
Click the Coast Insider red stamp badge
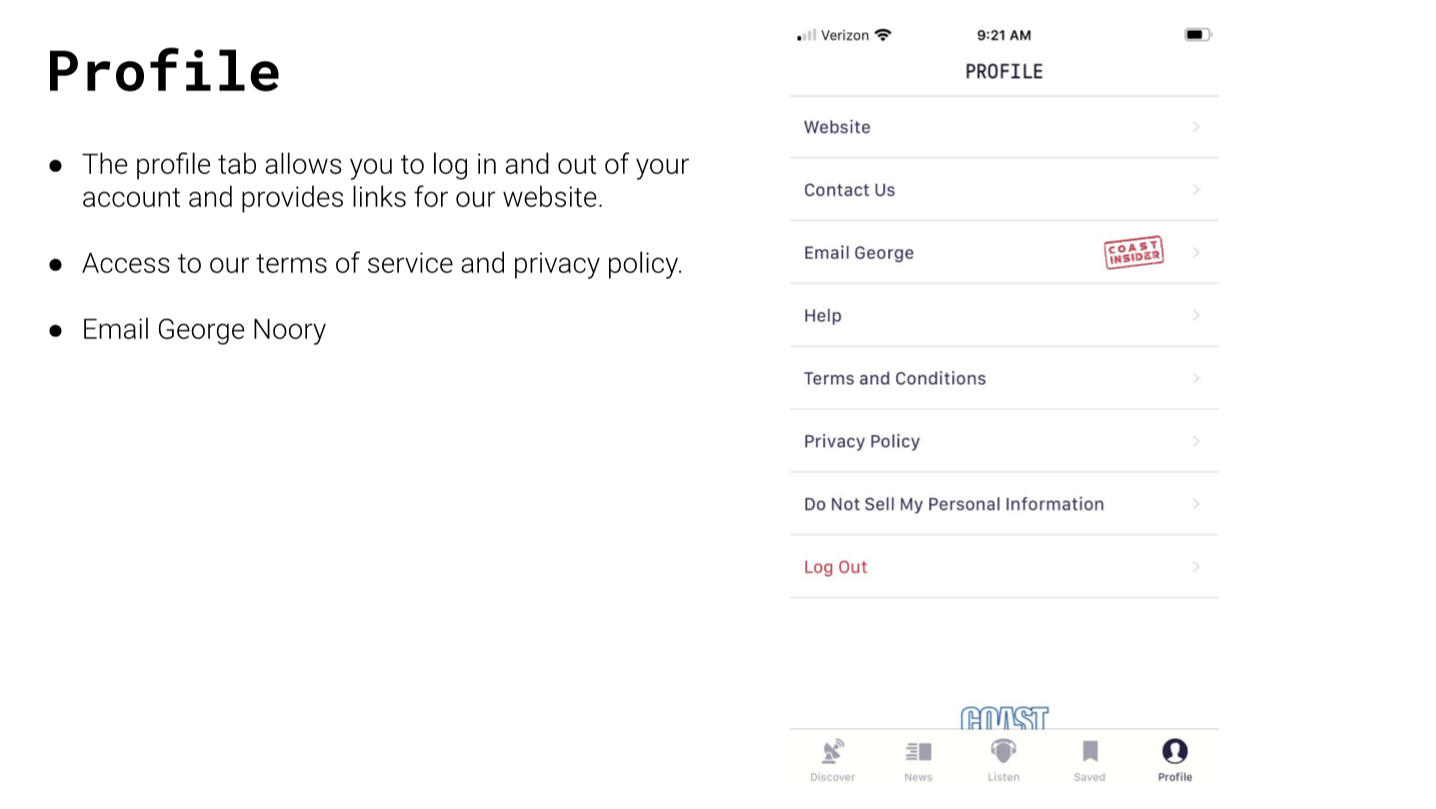pos(1134,253)
